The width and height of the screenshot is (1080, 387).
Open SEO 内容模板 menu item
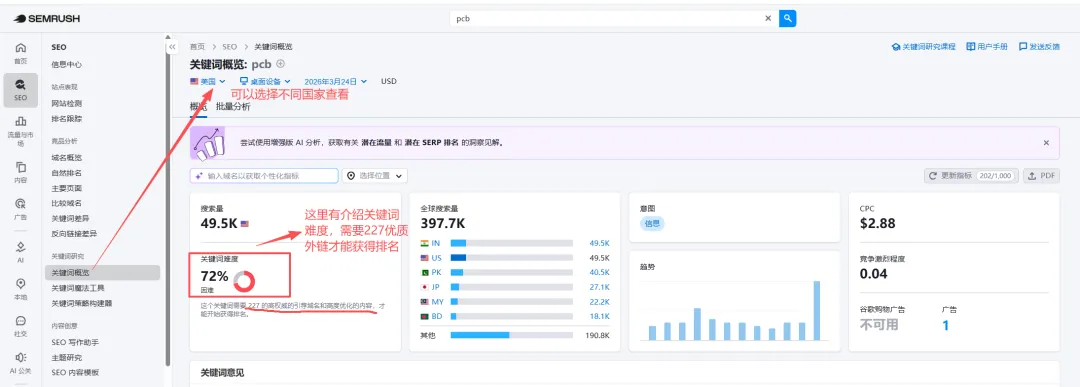click(75, 373)
